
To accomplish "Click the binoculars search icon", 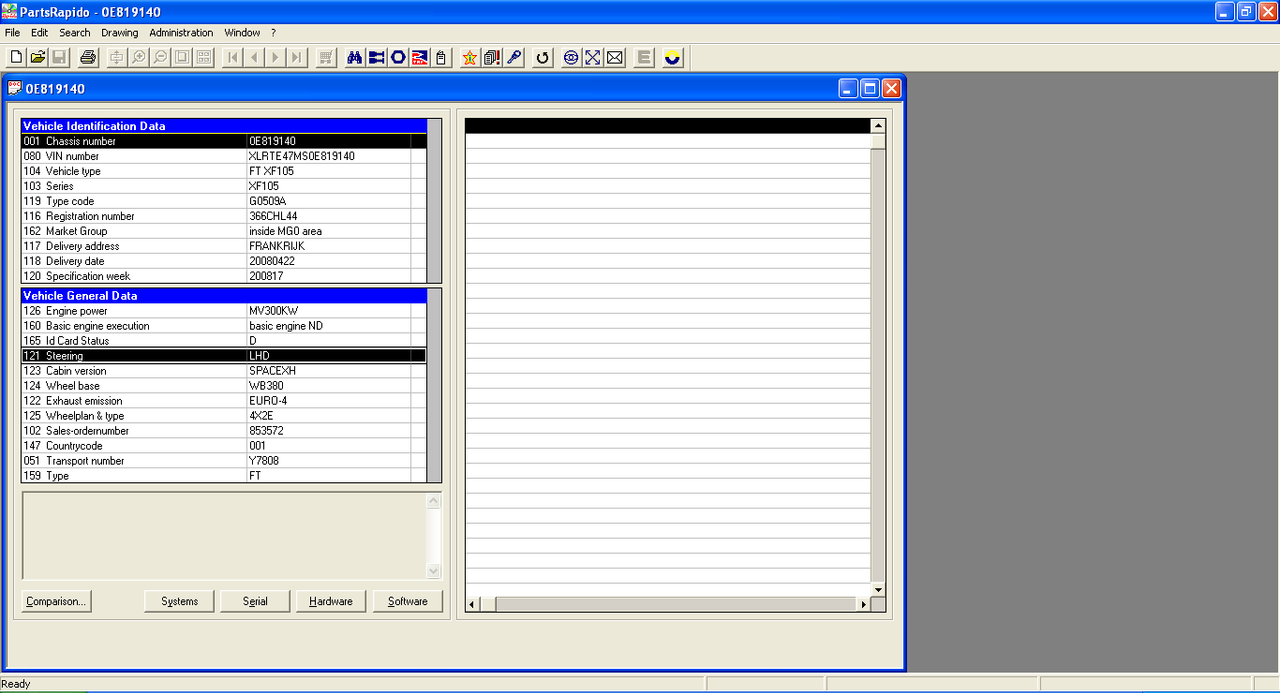I will coord(354,58).
